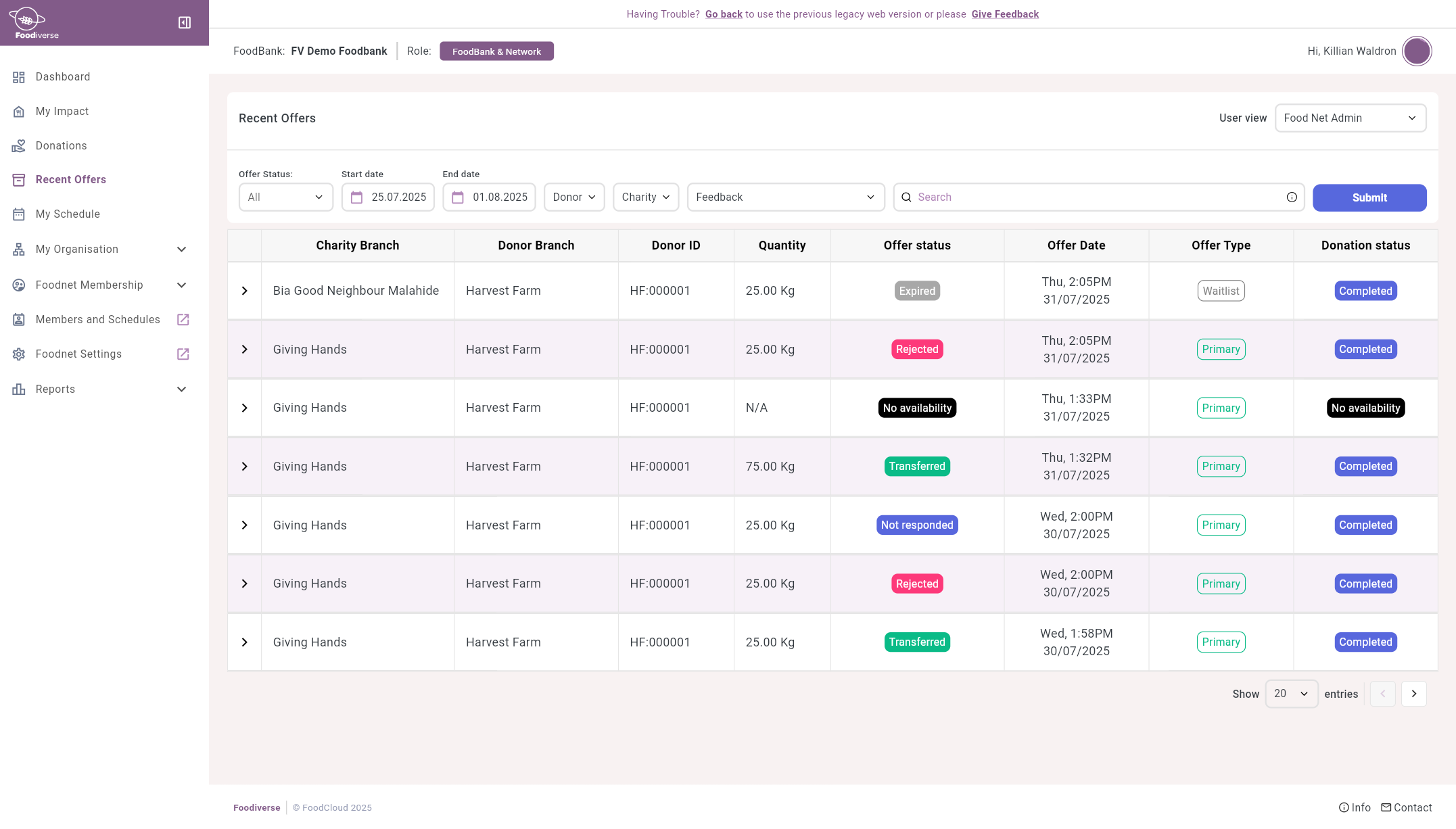This screenshot has height=829, width=1456.
Task: Open external link icon beside Foodnet Settings
Action: click(x=183, y=354)
